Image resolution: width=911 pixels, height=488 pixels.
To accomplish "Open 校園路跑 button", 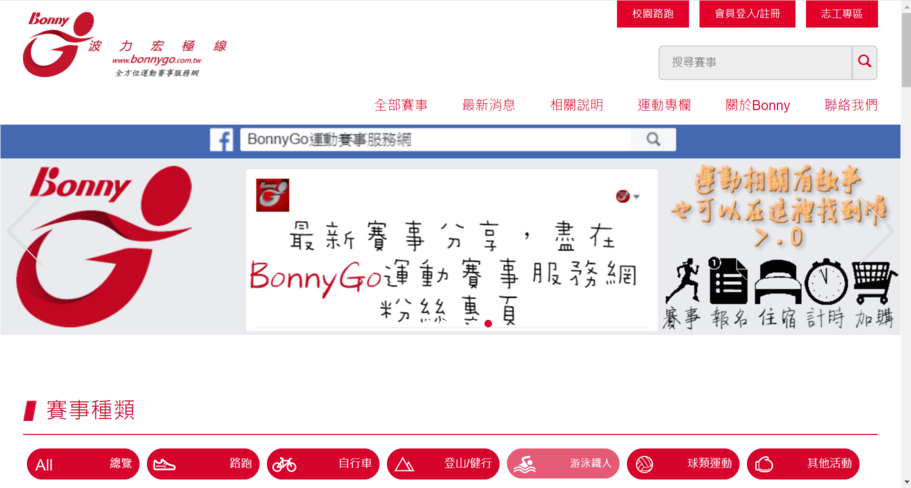I will [x=653, y=13].
